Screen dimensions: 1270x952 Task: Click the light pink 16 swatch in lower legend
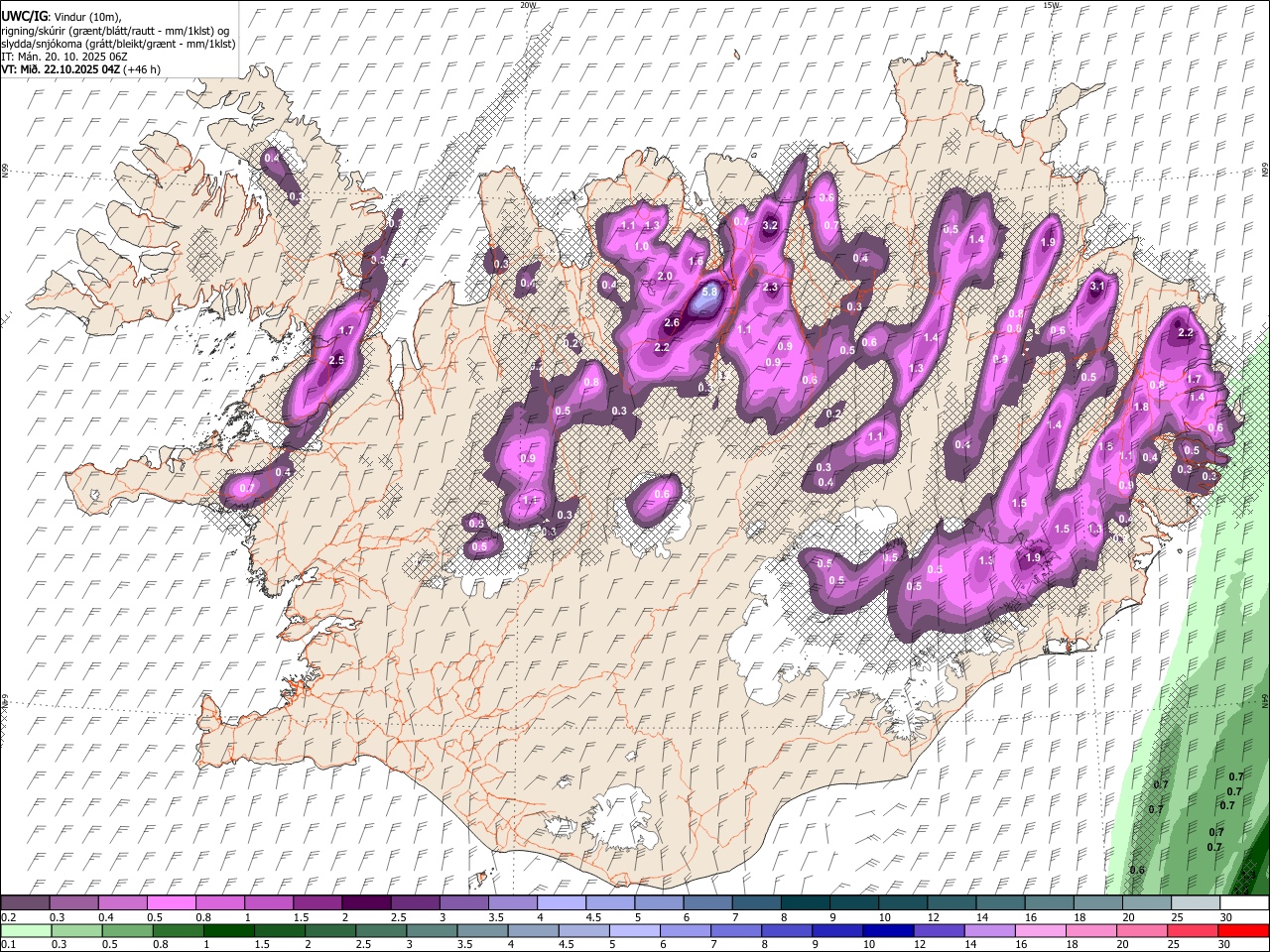coord(1040,930)
